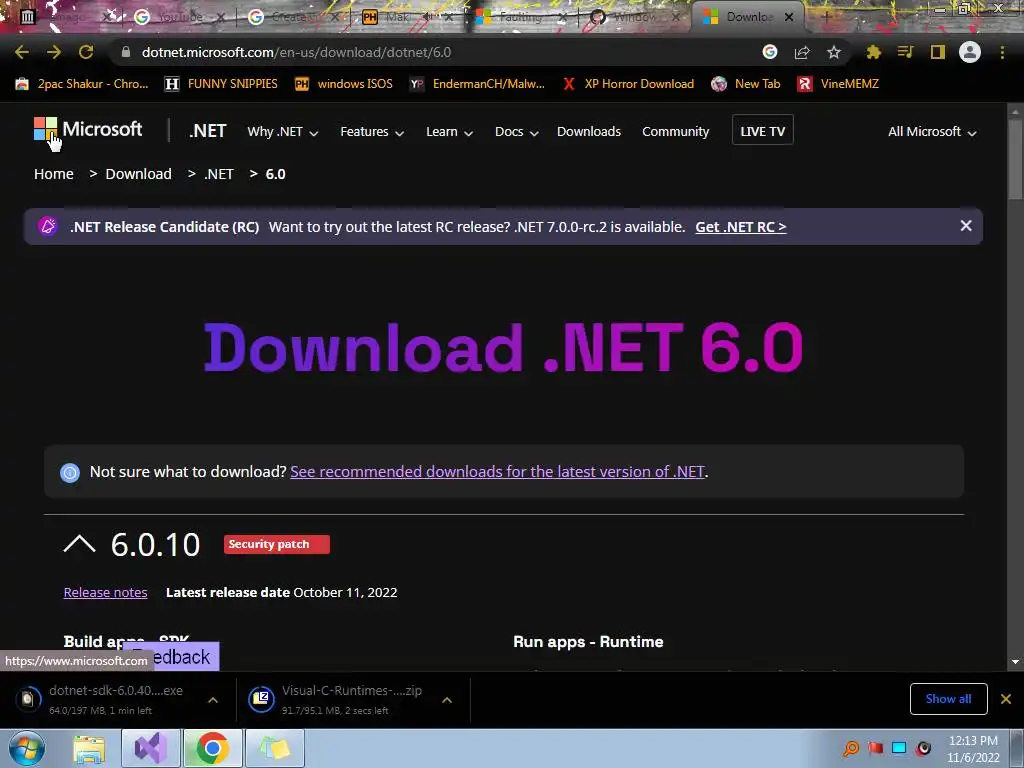The image size is (1024, 768).
Task: Open the Windows Start menu
Action: point(26,748)
